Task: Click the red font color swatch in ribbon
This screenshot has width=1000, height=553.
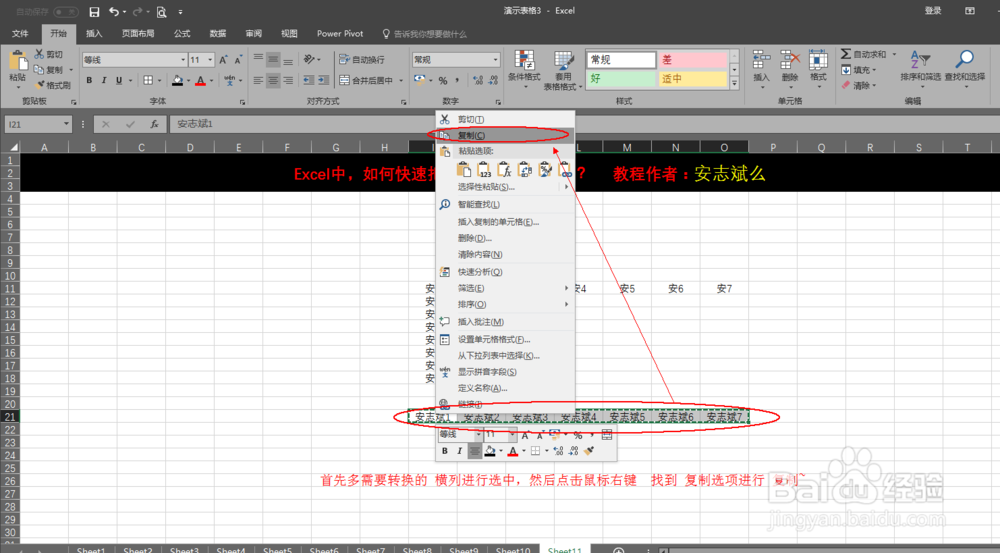Action: coord(200,81)
